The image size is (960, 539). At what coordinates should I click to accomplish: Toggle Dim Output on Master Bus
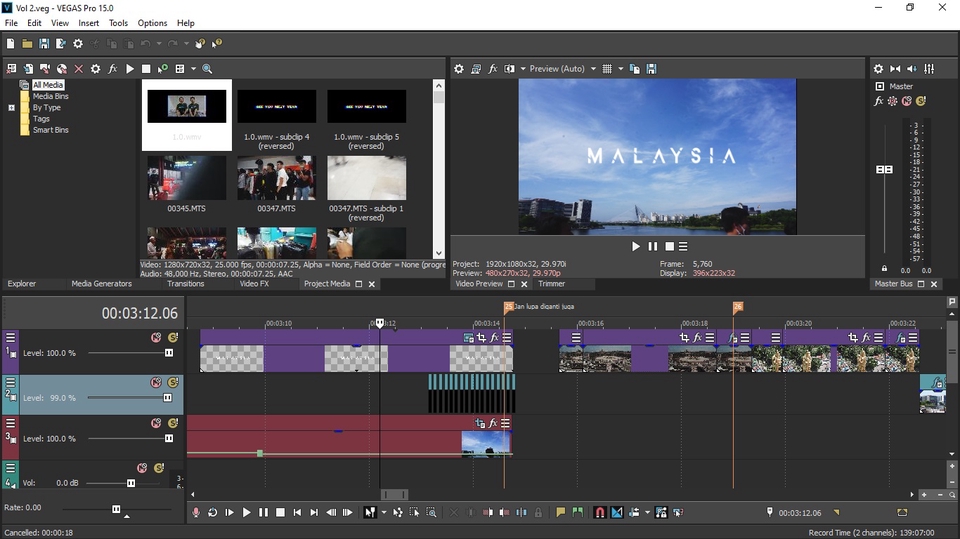[x=912, y=69]
